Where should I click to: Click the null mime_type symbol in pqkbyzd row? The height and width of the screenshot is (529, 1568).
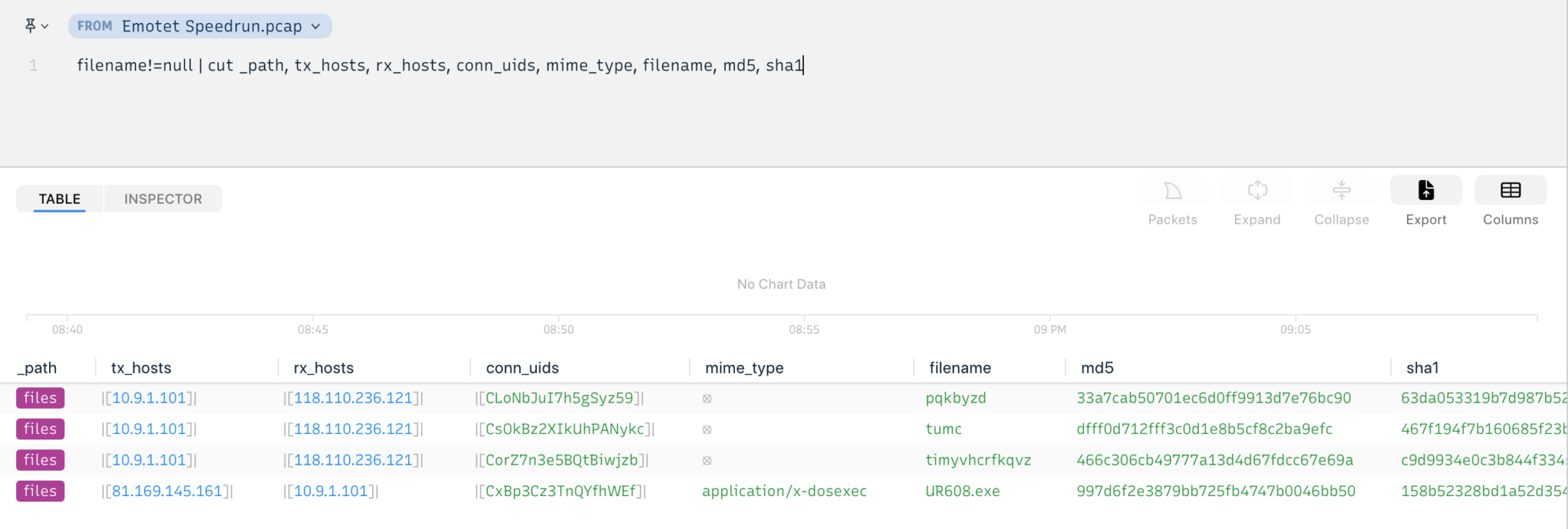point(707,398)
